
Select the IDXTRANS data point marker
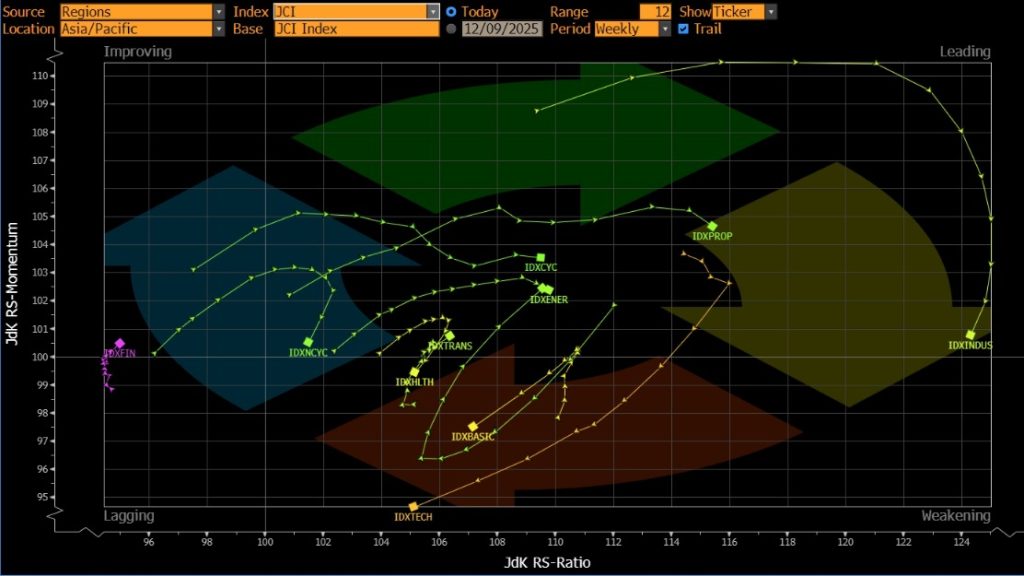click(x=450, y=336)
